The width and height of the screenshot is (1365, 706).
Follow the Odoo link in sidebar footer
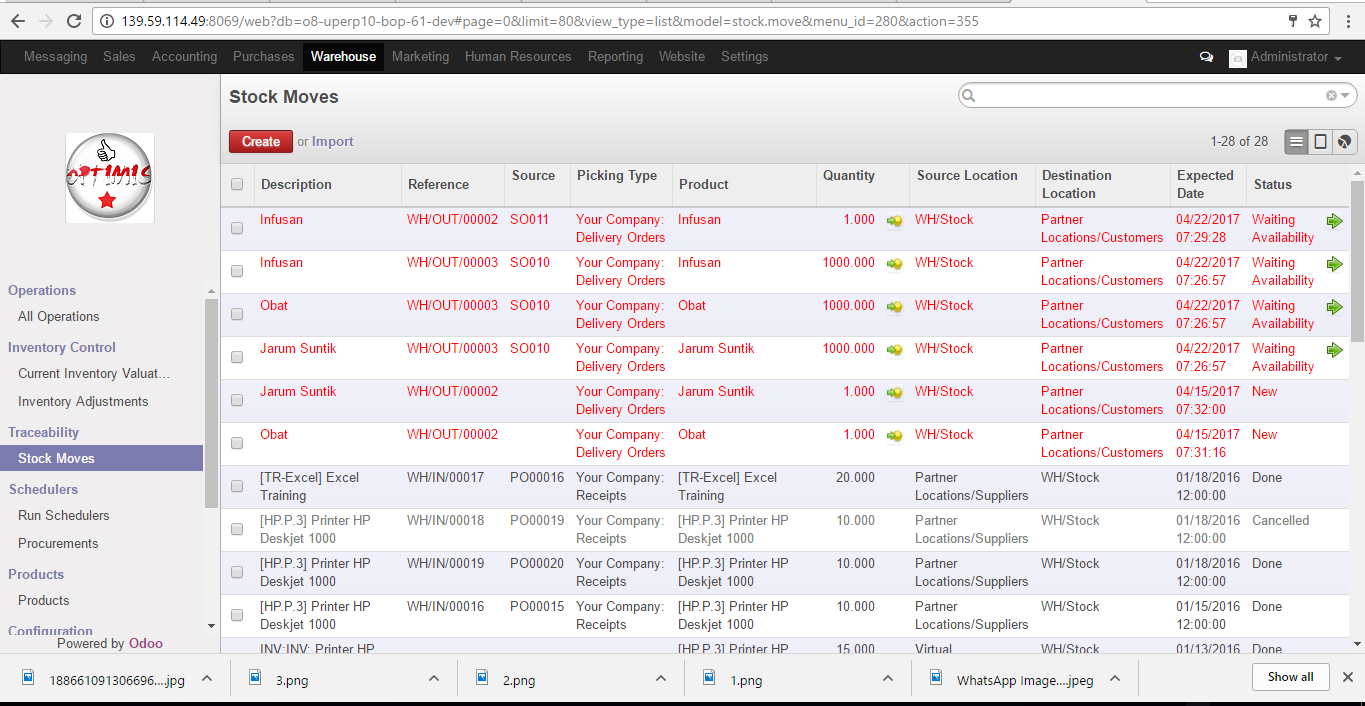[x=146, y=644]
